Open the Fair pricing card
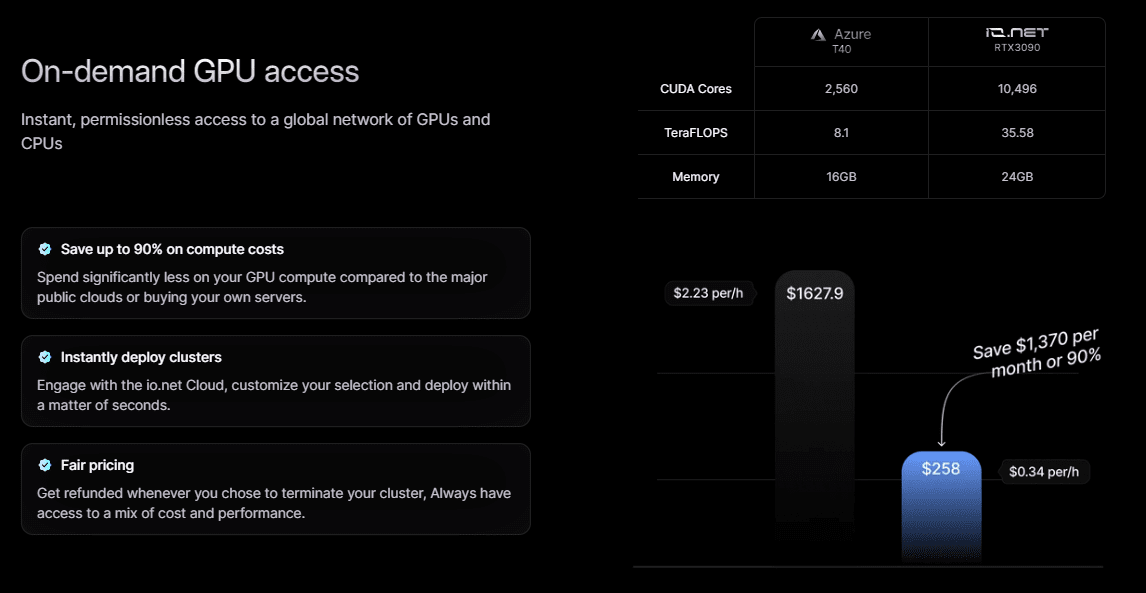The width and height of the screenshot is (1146, 593). (275, 489)
